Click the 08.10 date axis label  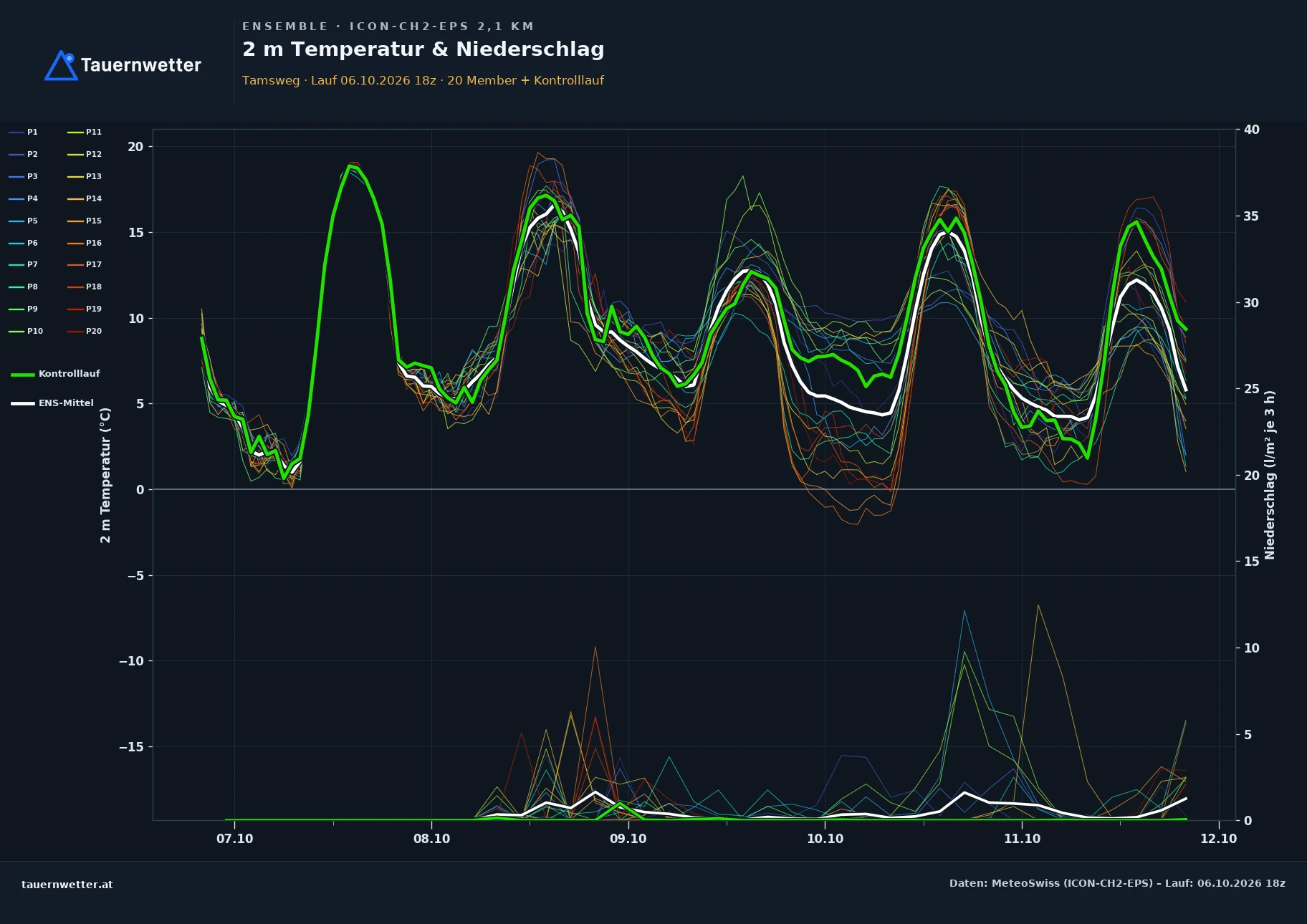pyautogui.click(x=431, y=839)
